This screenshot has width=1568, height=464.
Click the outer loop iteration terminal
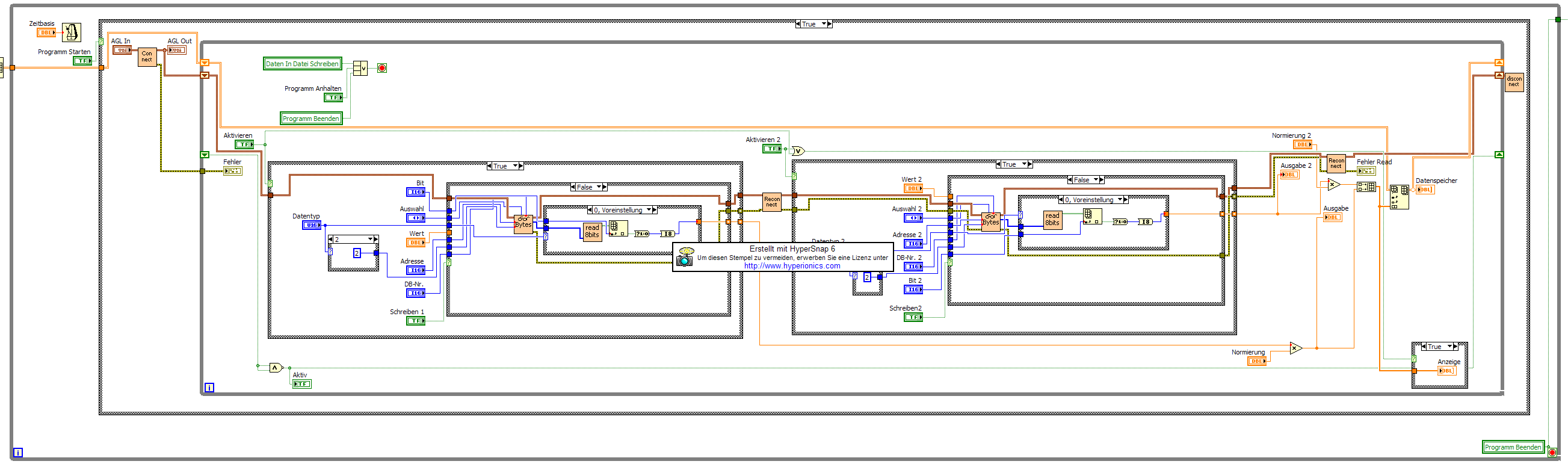click(x=18, y=453)
